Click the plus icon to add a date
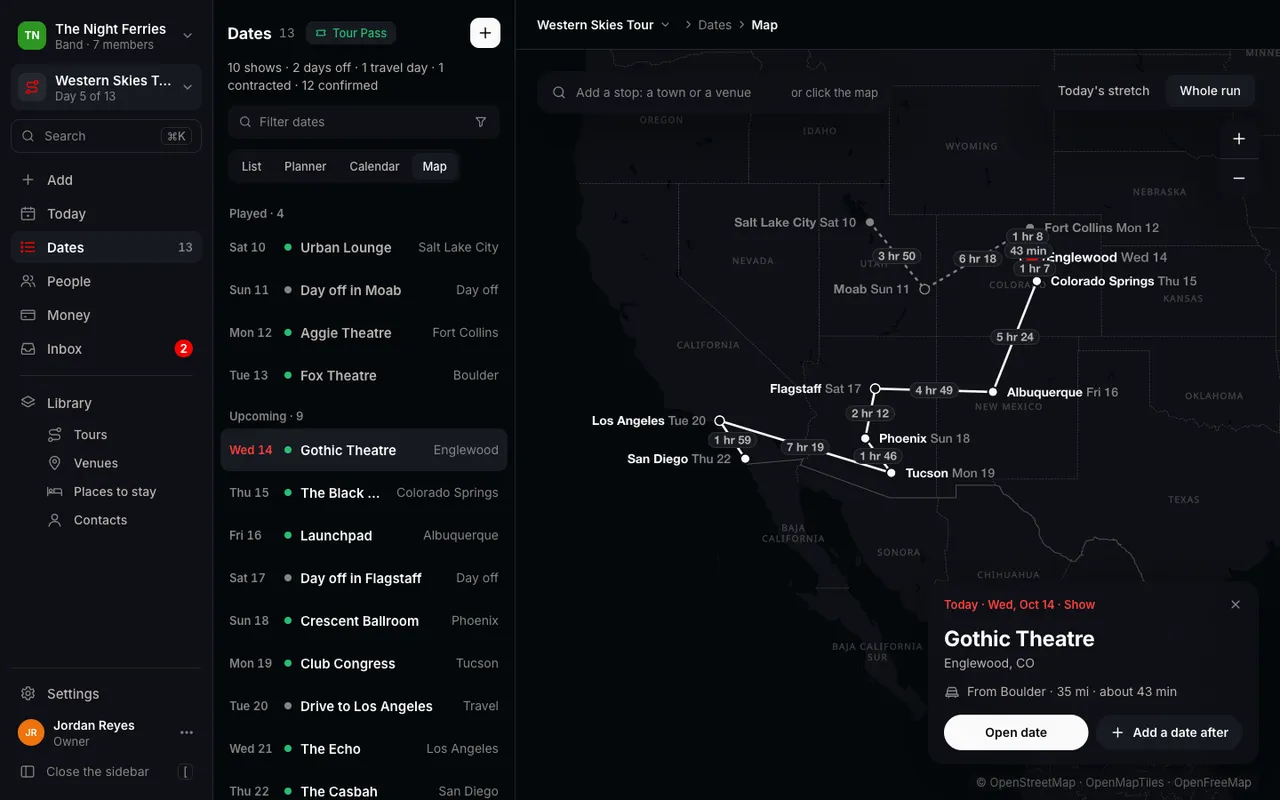1280x800 pixels. click(485, 33)
